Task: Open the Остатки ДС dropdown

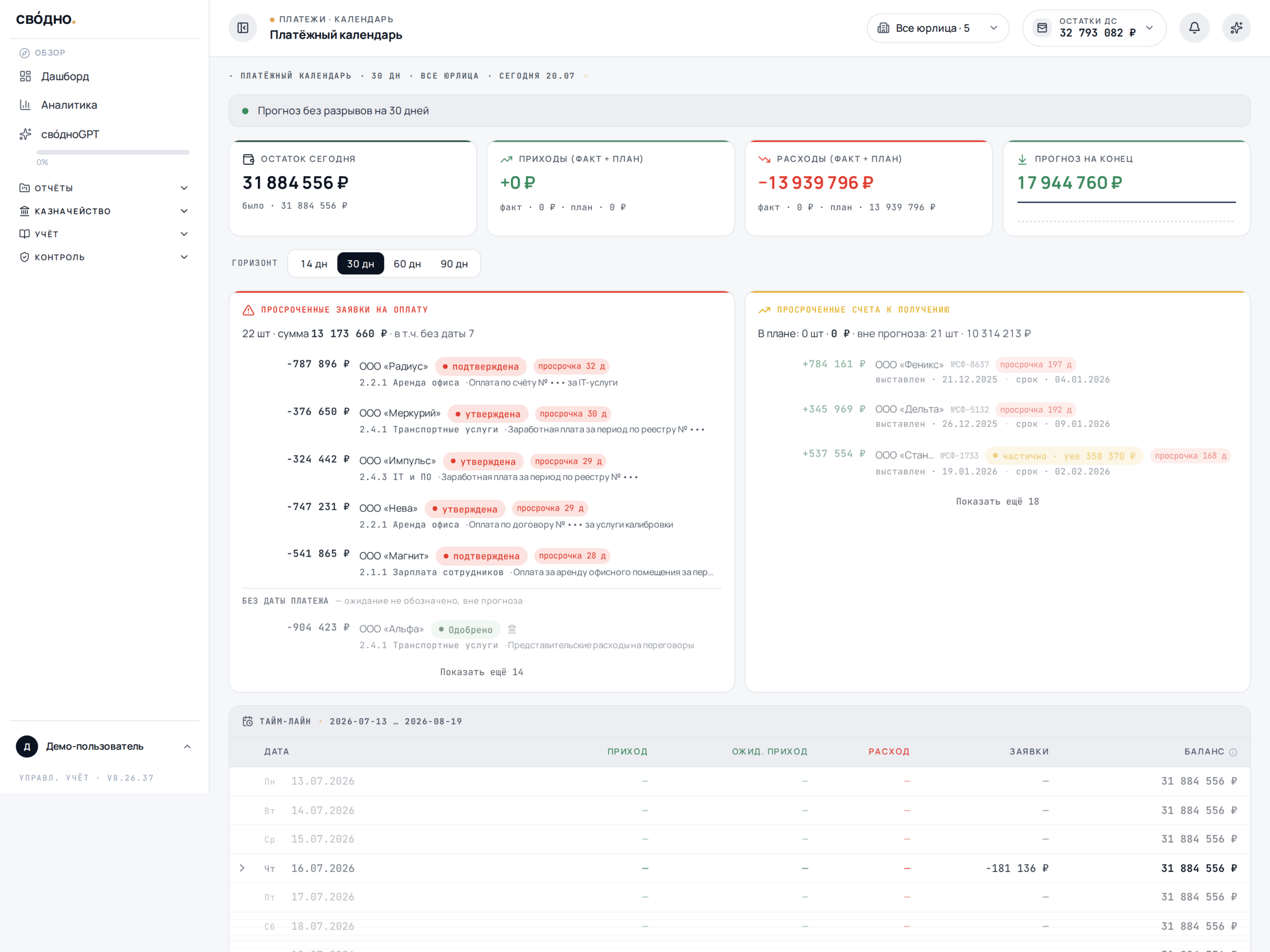Action: [x=1094, y=28]
